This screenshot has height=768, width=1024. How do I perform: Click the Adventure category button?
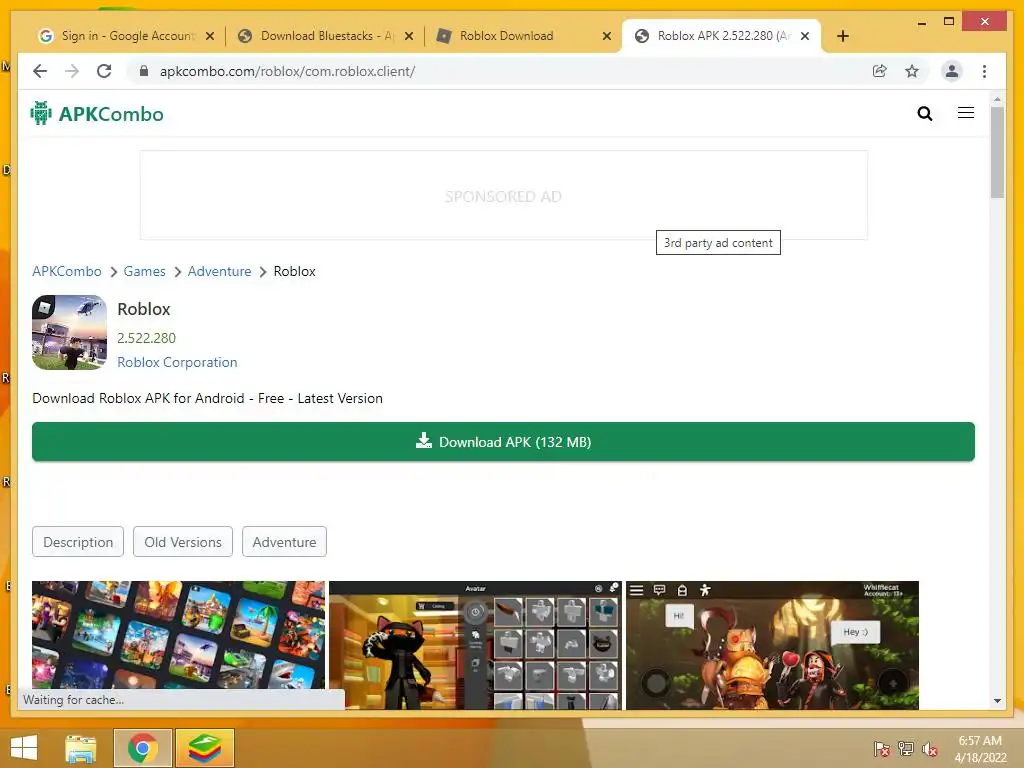click(x=284, y=542)
